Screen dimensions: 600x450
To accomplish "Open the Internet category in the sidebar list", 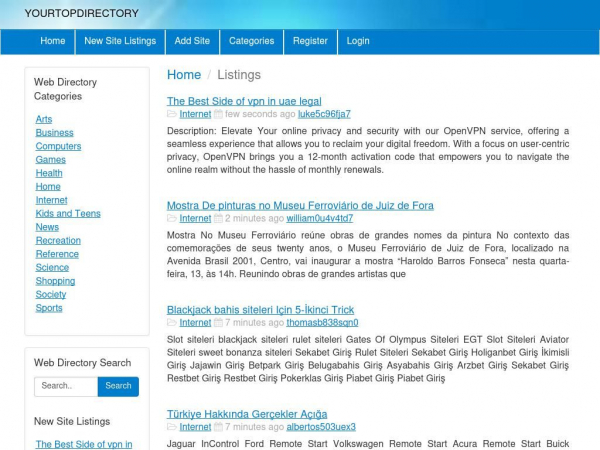I will pos(52,200).
